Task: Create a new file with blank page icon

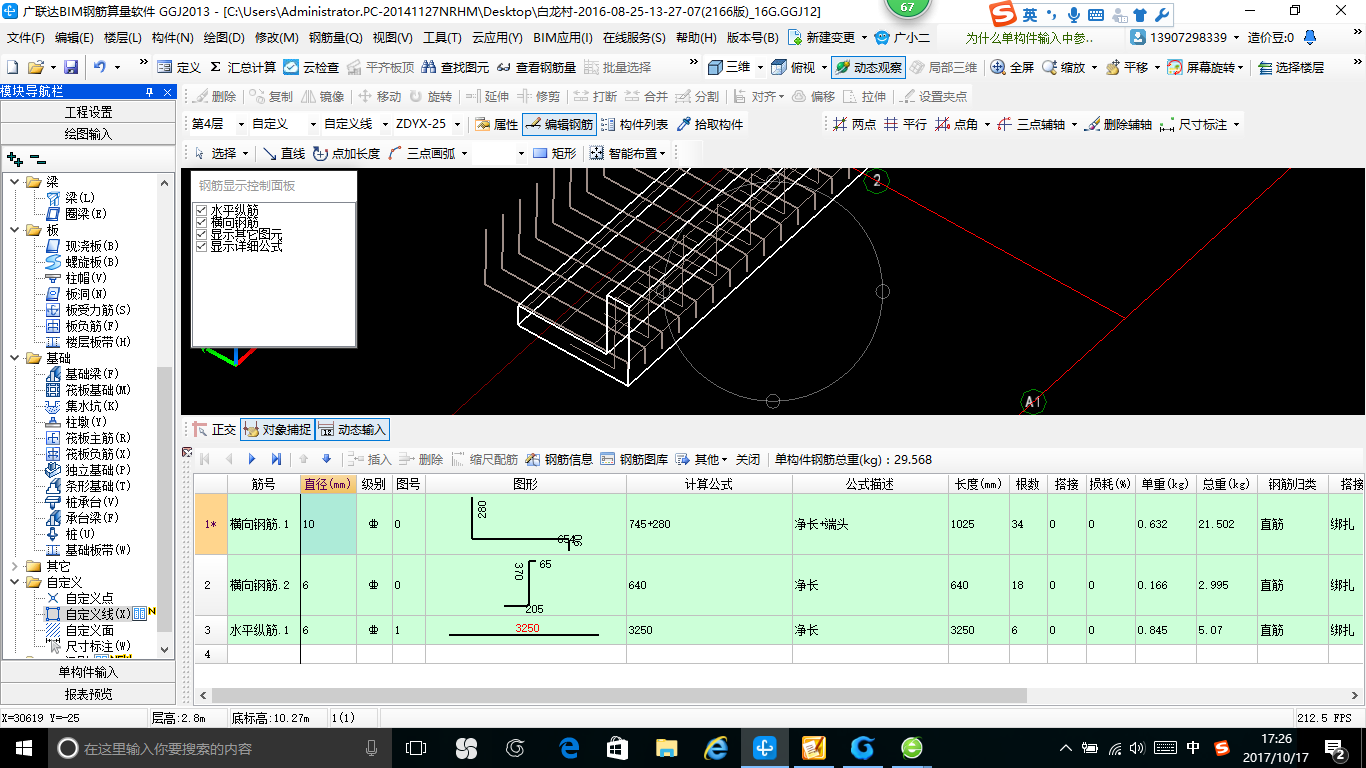Action: pos(13,67)
